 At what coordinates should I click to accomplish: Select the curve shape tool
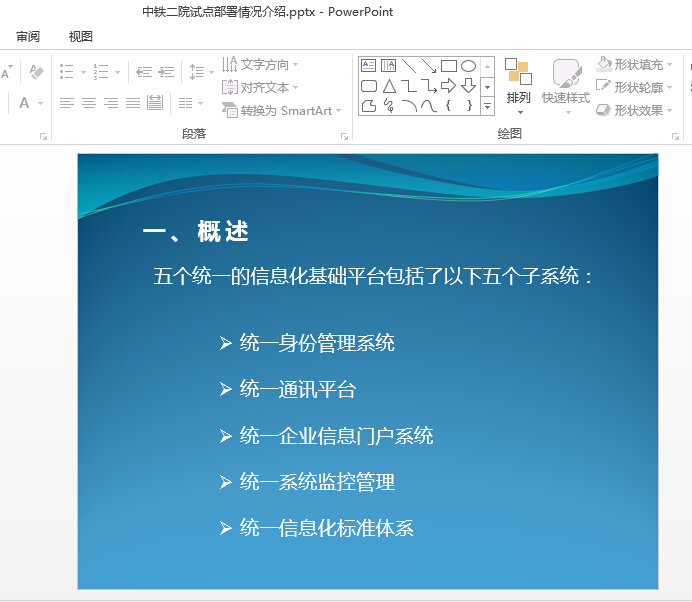click(x=429, y=105)
